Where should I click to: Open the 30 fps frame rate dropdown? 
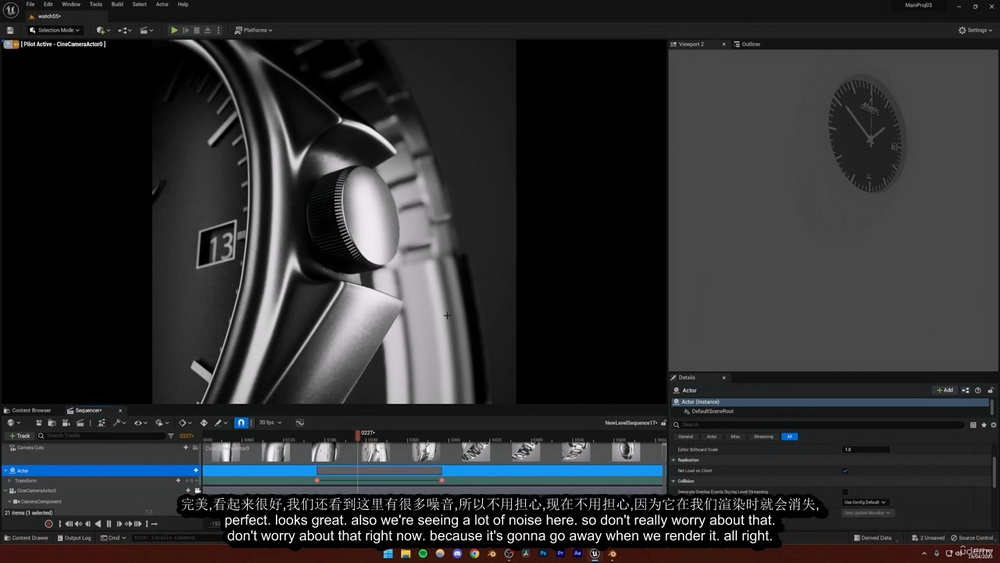270,423
